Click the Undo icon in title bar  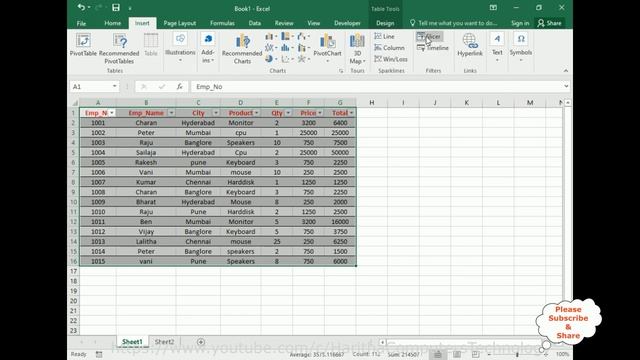(x=81, y=7)
